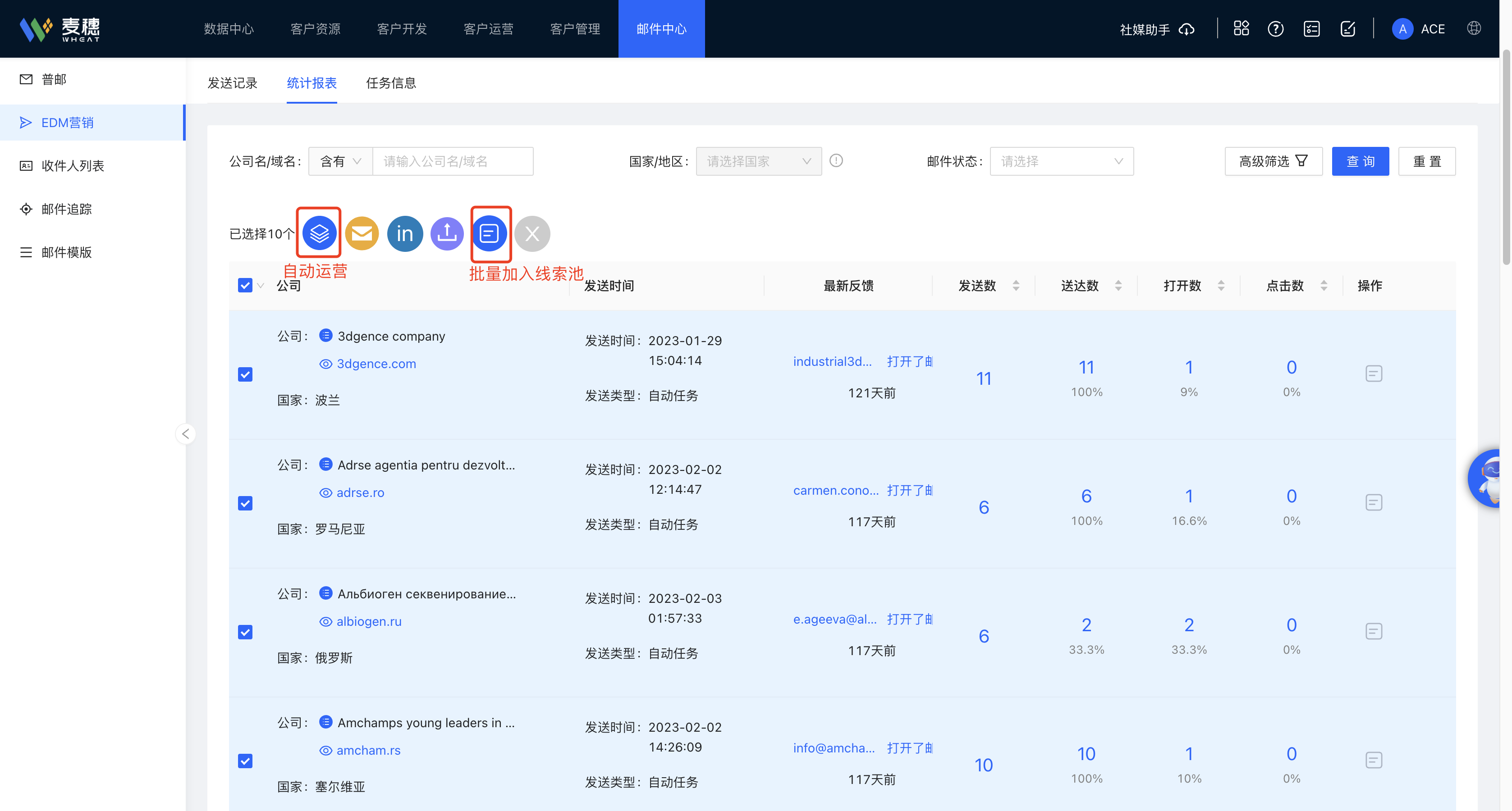
Task: Open 数据中心 top menu
Action: 229,29
